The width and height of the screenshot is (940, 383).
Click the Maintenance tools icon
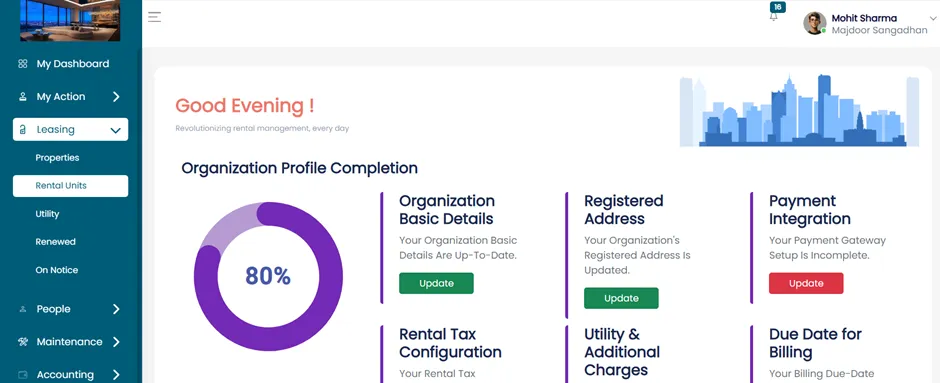point(23,342)
